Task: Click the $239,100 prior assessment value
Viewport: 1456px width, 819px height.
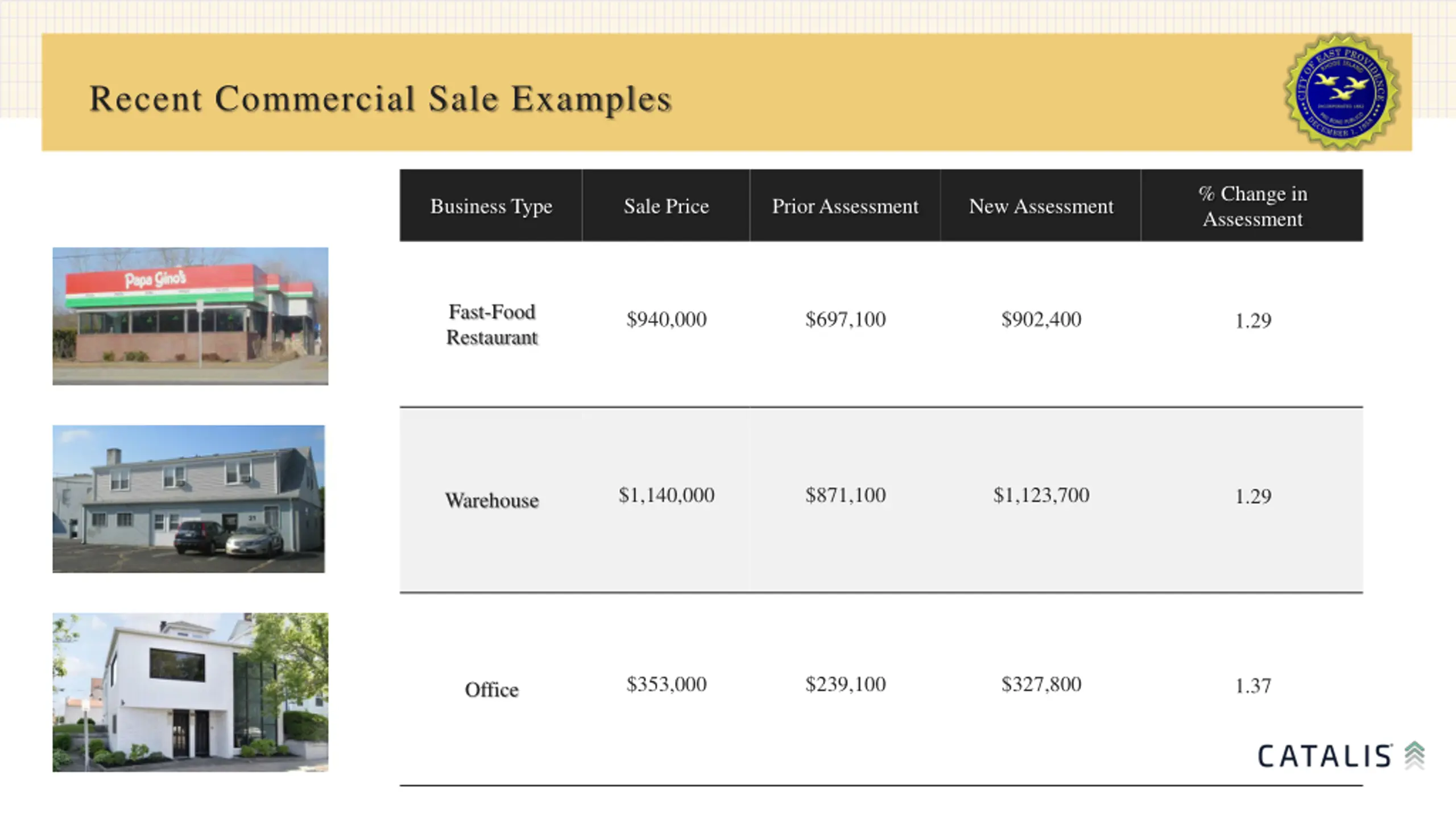Action: tap(845, 684)
